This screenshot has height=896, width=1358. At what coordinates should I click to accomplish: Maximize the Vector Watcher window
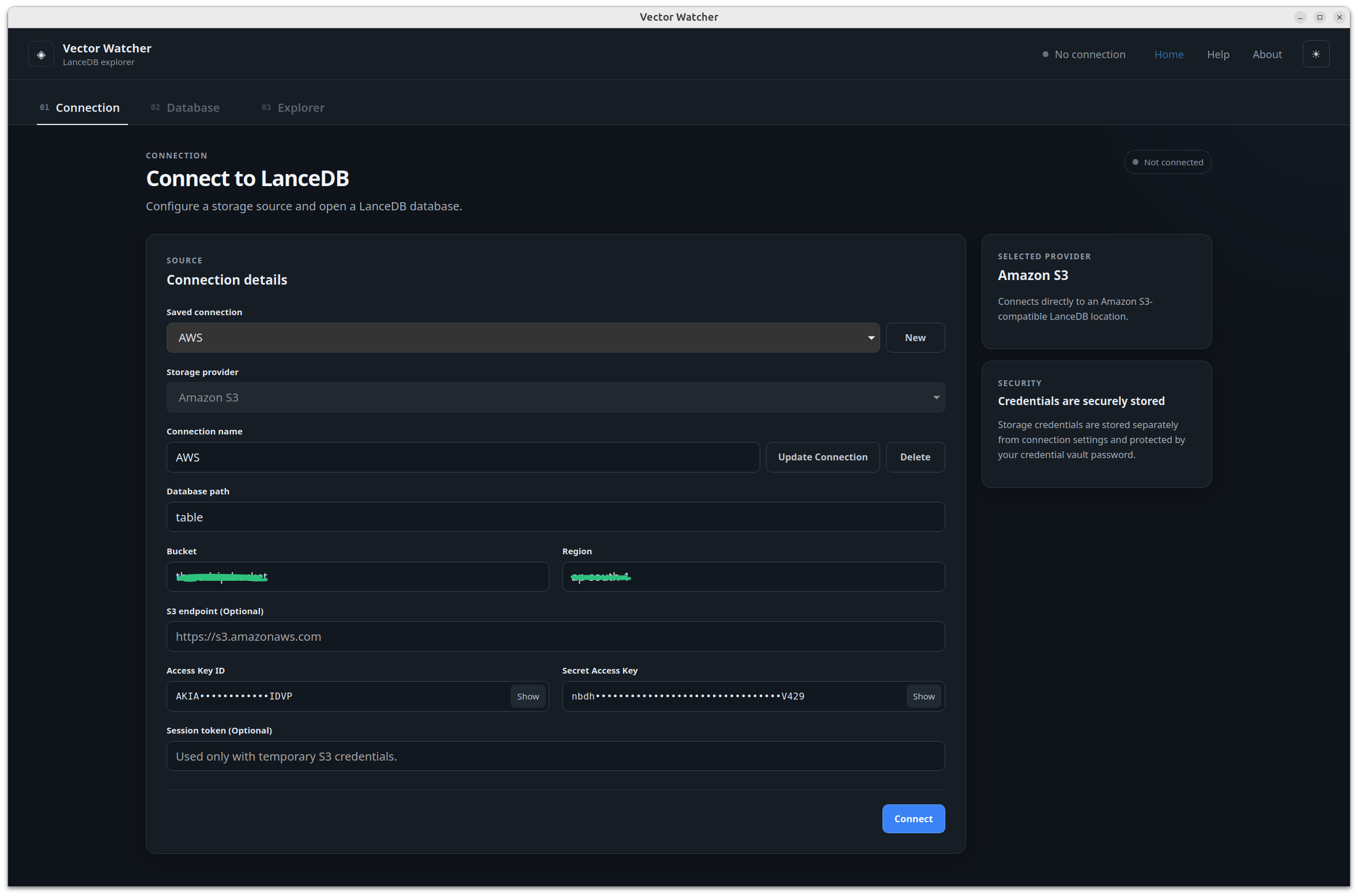click(x=1319, y=17)
